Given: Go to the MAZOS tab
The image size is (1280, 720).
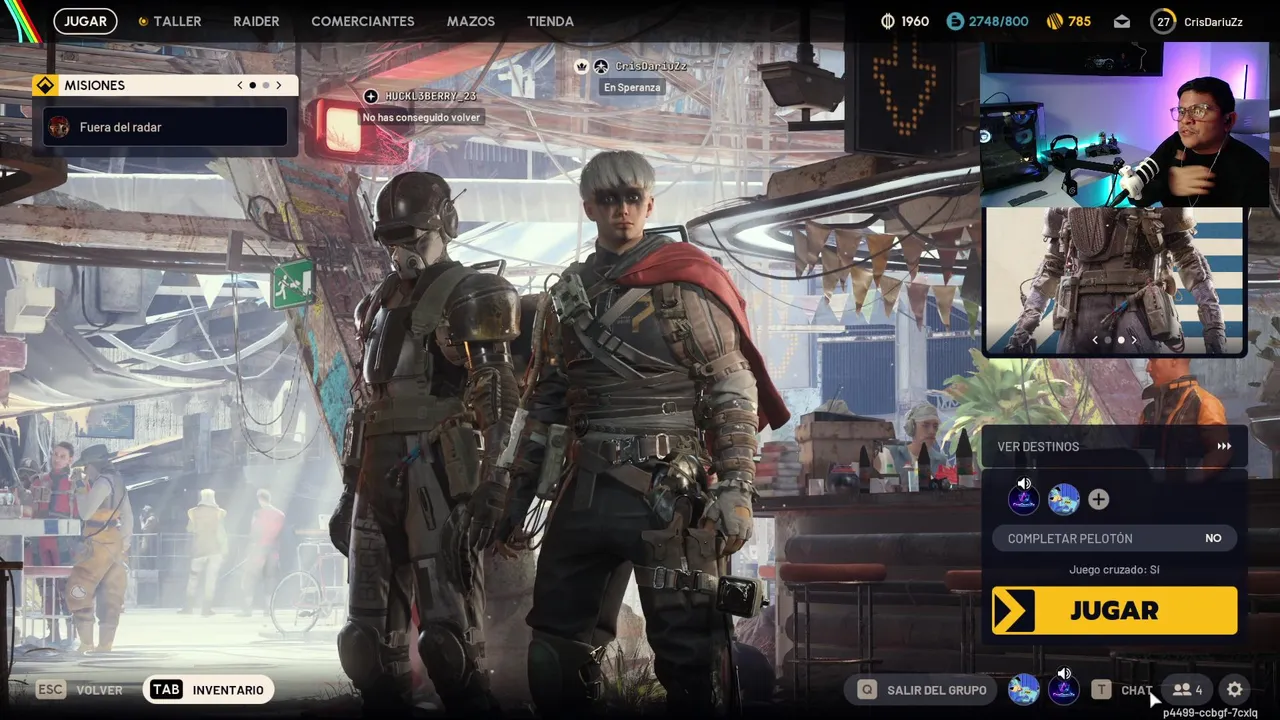Looking at the screenshot, I should click(471, 21).
